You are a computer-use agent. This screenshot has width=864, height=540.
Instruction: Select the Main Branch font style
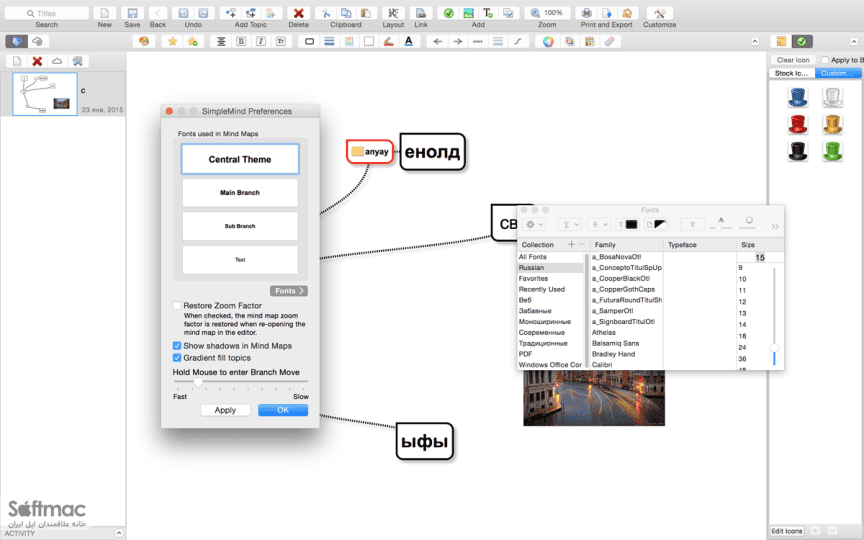[240, 193]
